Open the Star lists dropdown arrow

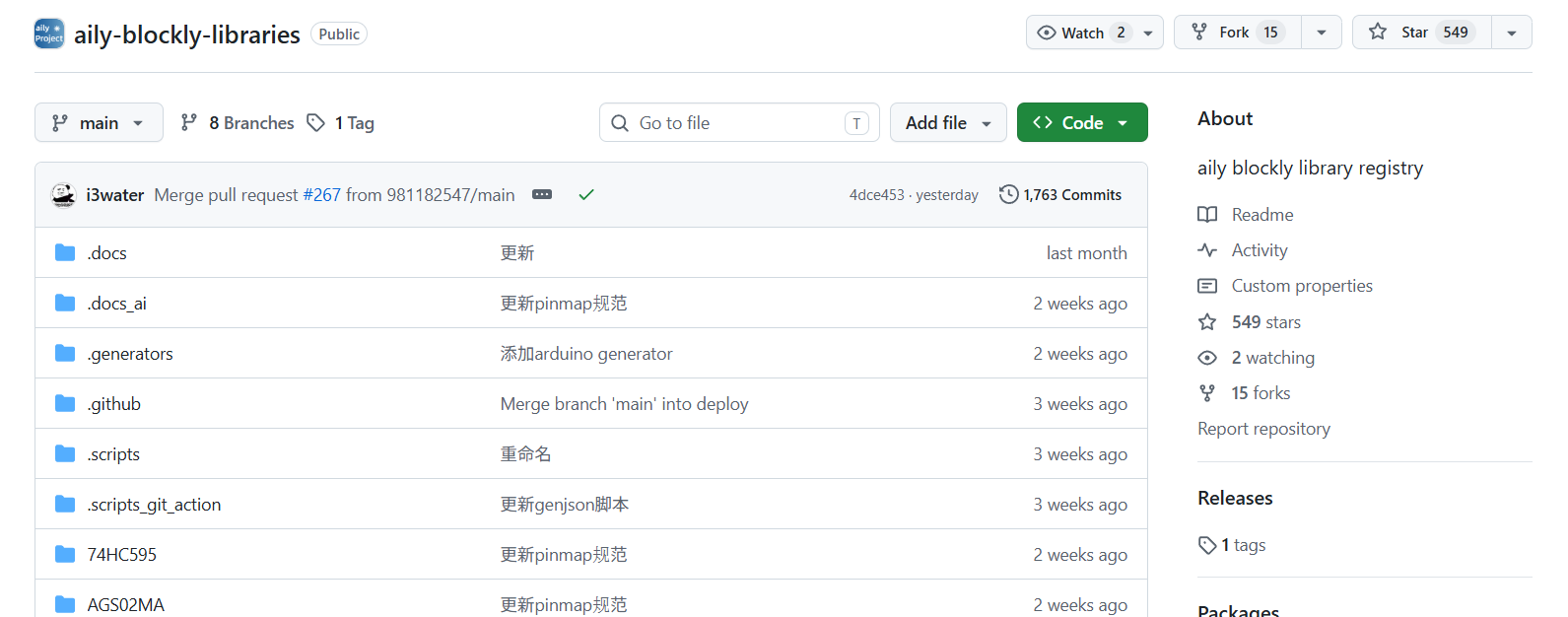(x=1512, y=33)
